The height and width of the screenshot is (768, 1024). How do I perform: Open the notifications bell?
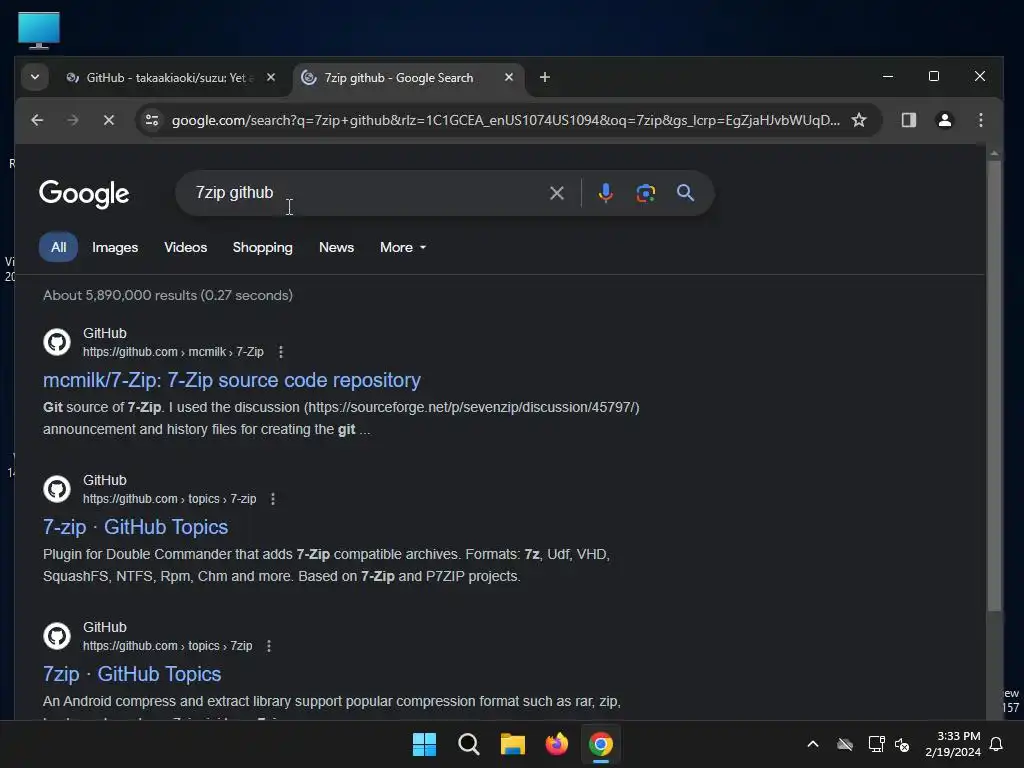996,744
